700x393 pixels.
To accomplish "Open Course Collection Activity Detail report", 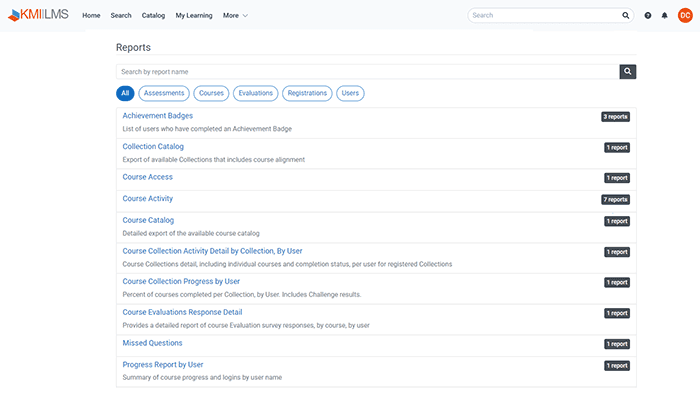I will (212, 251).
